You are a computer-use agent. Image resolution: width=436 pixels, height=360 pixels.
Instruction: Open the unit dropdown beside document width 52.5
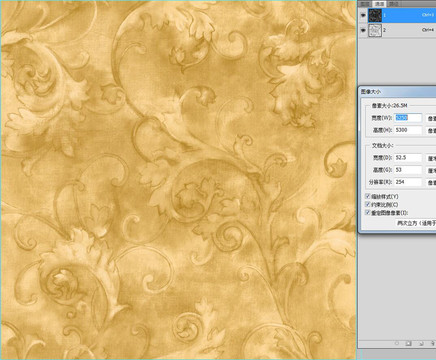pyautogui.click(x=431, y=158)
